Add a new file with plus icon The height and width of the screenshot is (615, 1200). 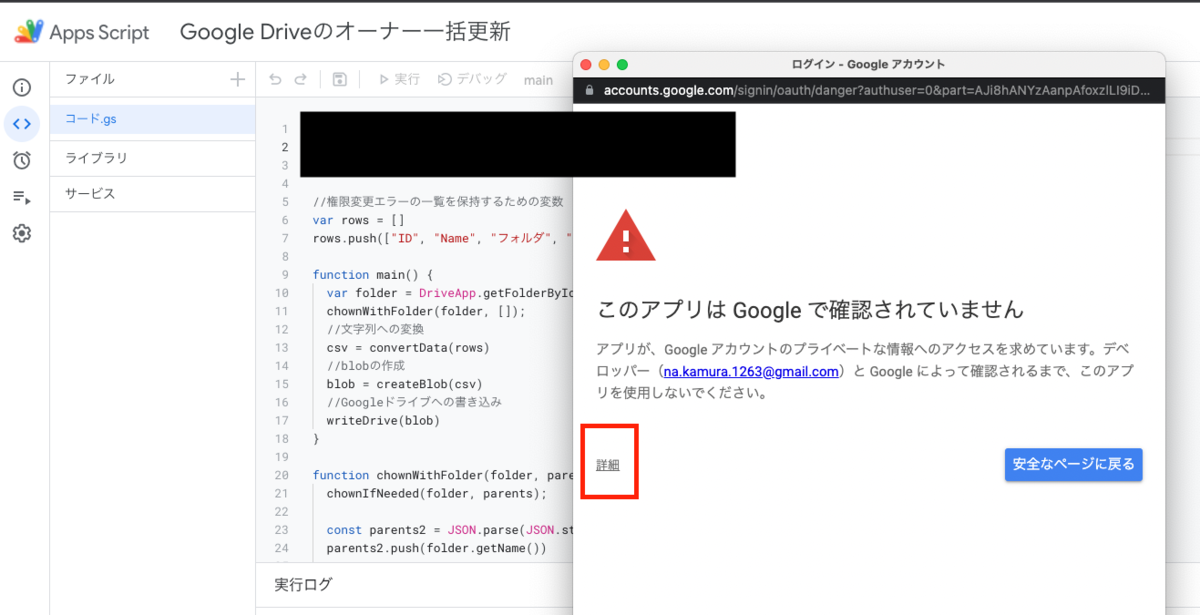point(237,79)
